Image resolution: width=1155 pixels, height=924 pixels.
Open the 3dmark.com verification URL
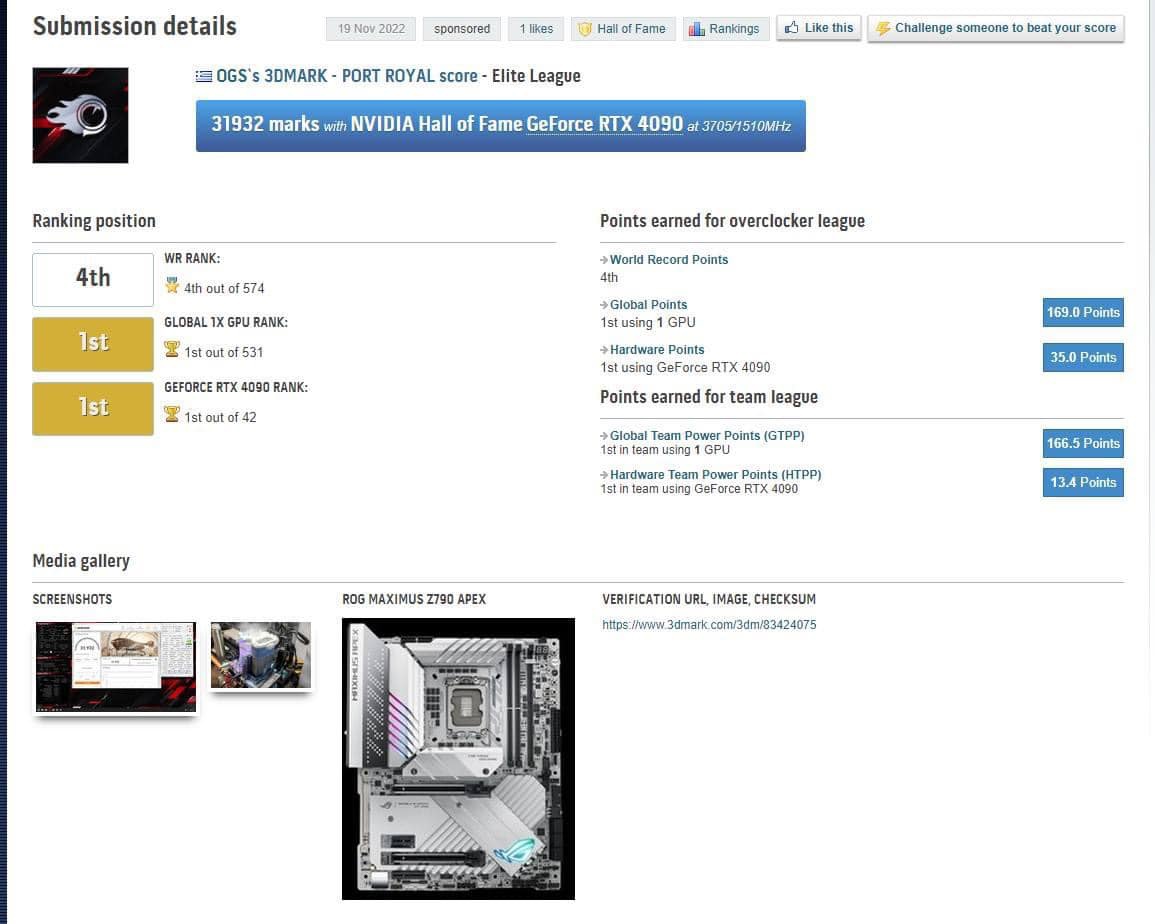pos(709,625)
